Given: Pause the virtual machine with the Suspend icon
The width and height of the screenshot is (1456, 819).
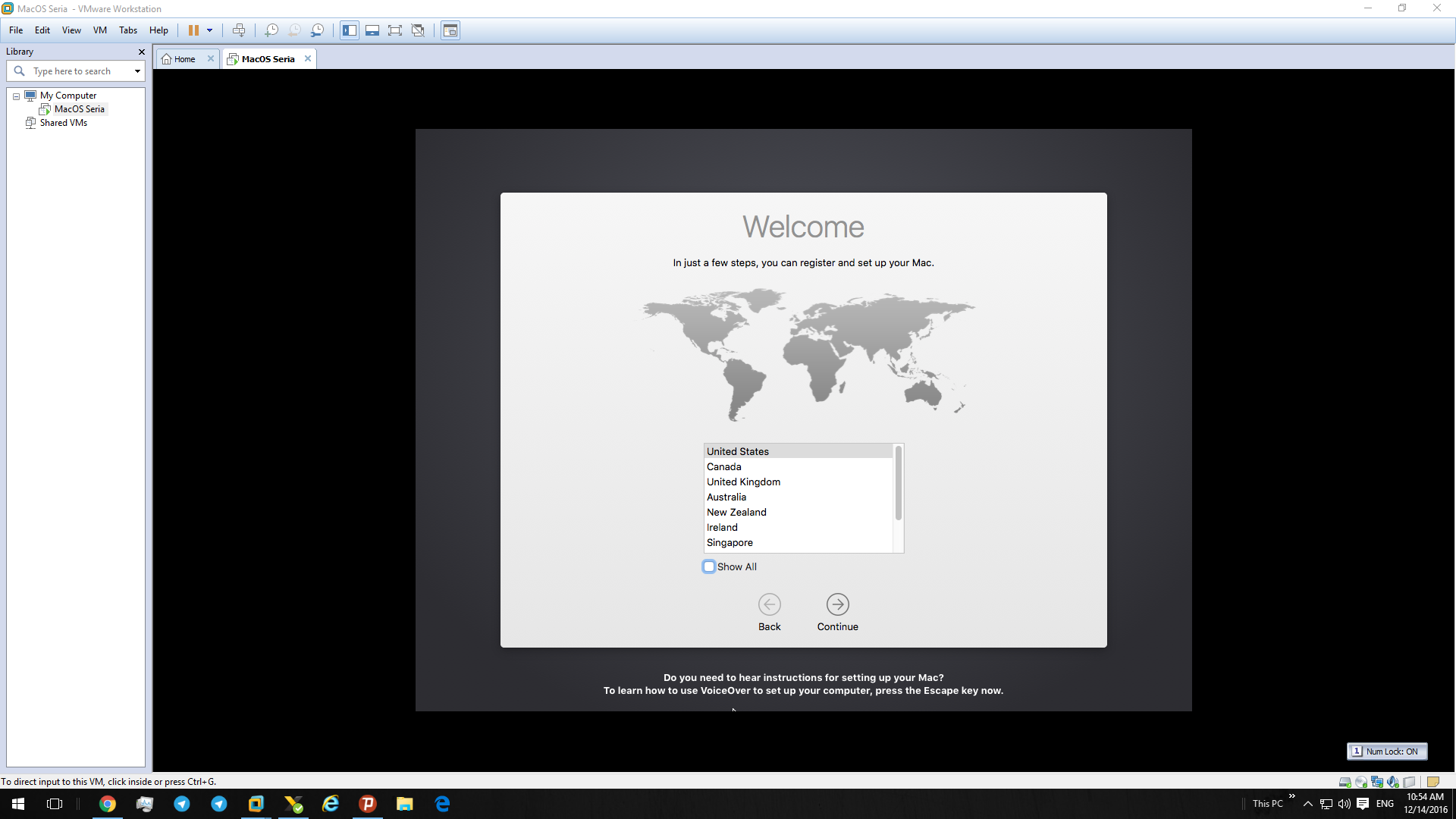Looking at the screenshot, I should (x=193, y=30).
